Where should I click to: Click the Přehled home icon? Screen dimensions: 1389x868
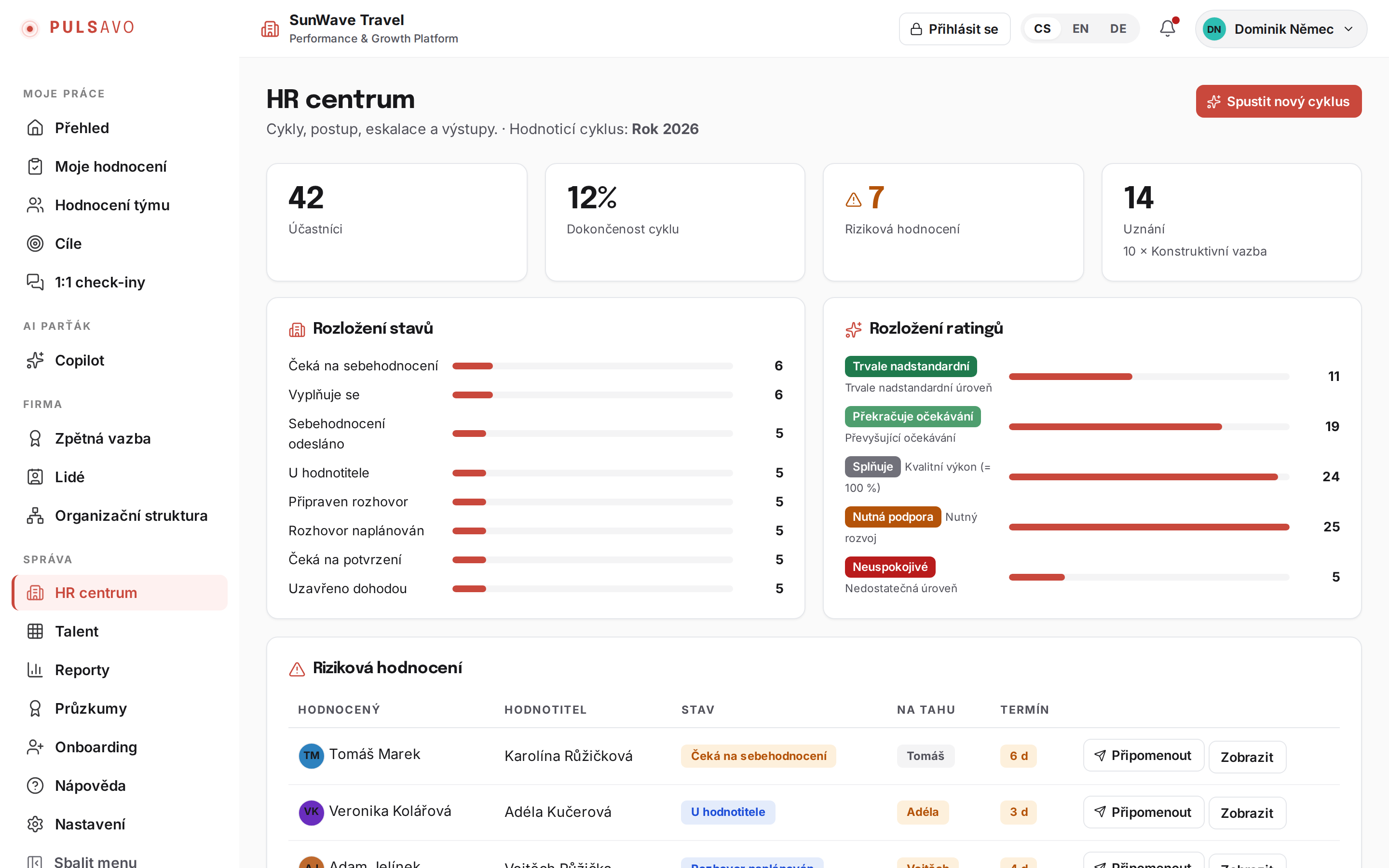[35, 127]
